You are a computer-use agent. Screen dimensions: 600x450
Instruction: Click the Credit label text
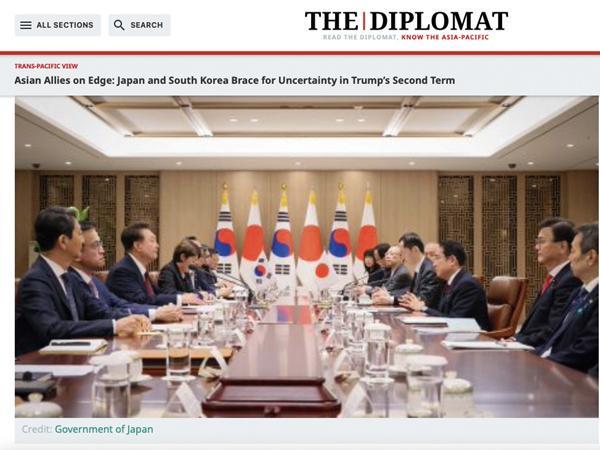[37, 429]
